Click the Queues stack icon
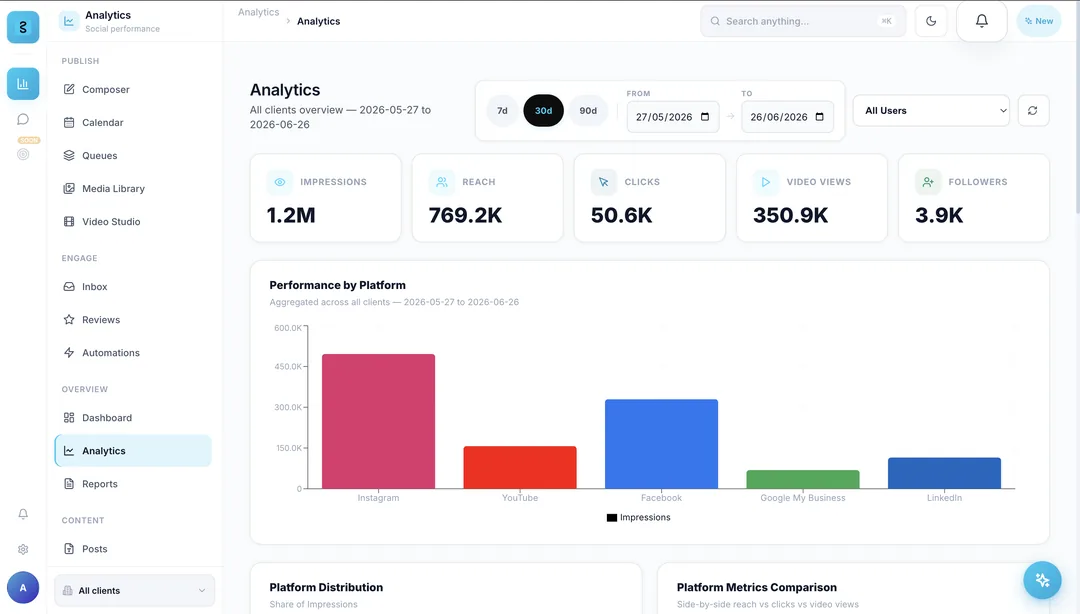The height and width of the screenshot is (614, 1080). click(x=69, y=155)
